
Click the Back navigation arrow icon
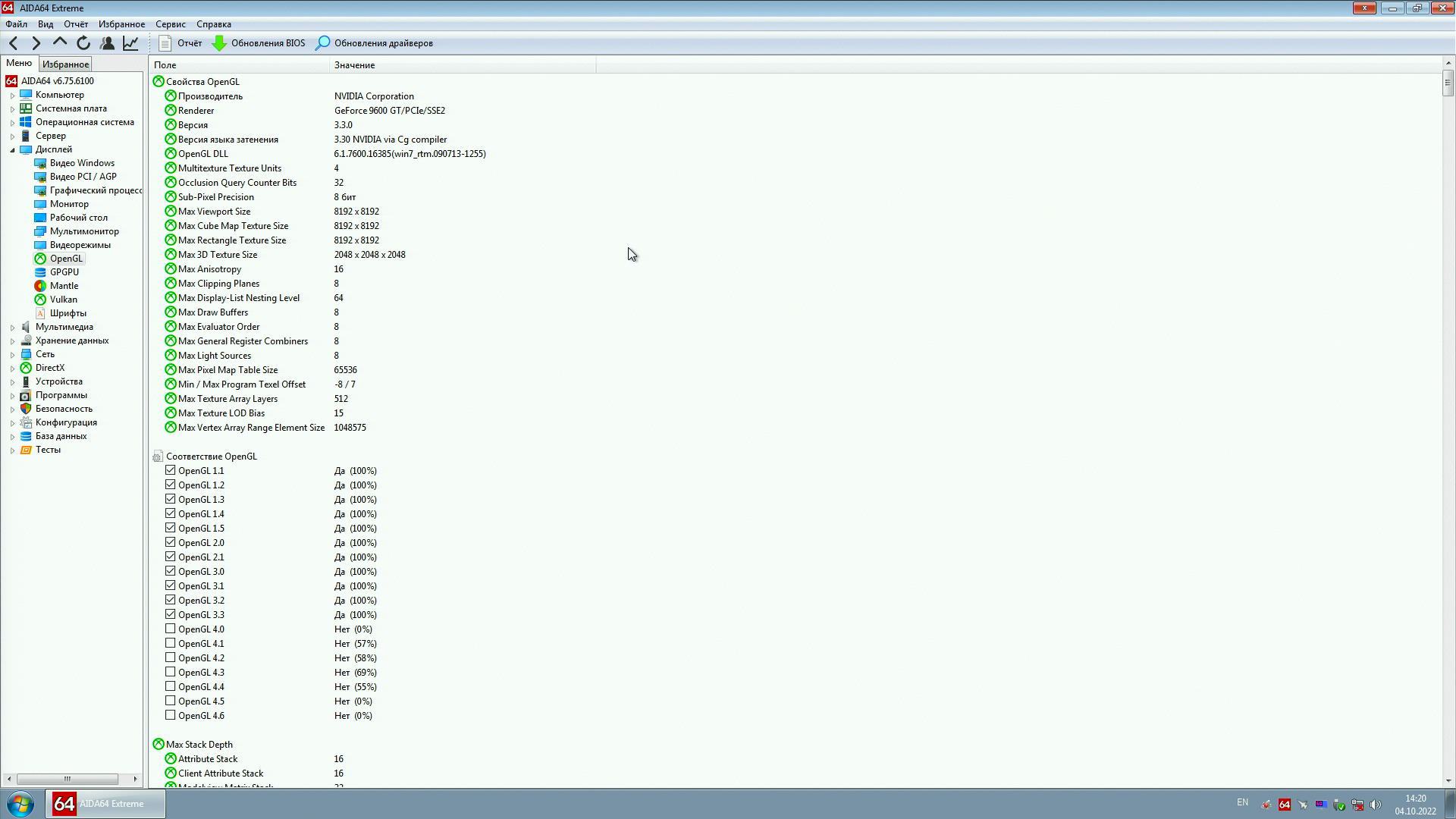pyautogui.click(x=14, y=43)
